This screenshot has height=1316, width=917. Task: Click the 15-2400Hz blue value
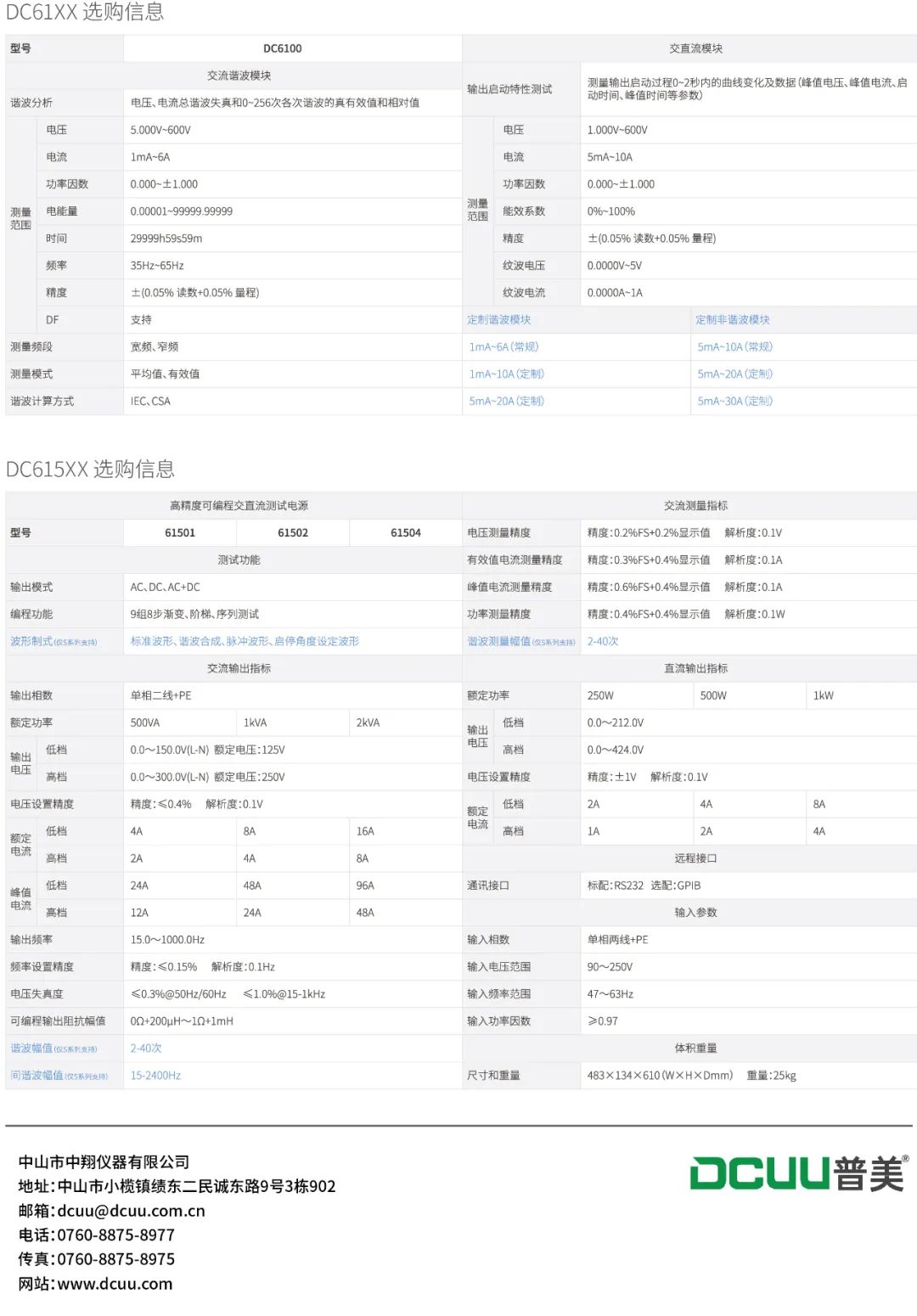pos(155,1076)
